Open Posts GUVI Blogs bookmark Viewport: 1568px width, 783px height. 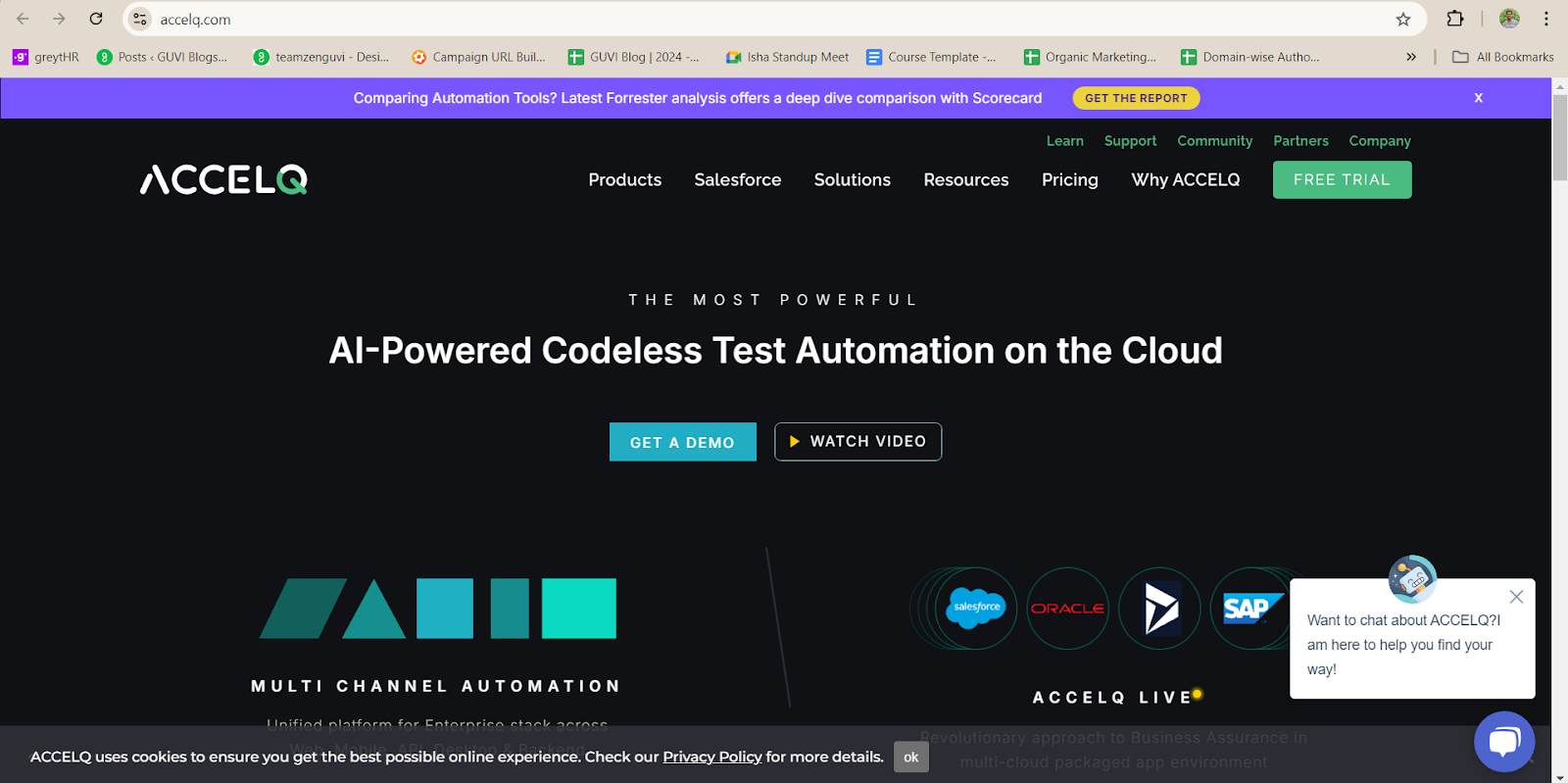[163, 57]
